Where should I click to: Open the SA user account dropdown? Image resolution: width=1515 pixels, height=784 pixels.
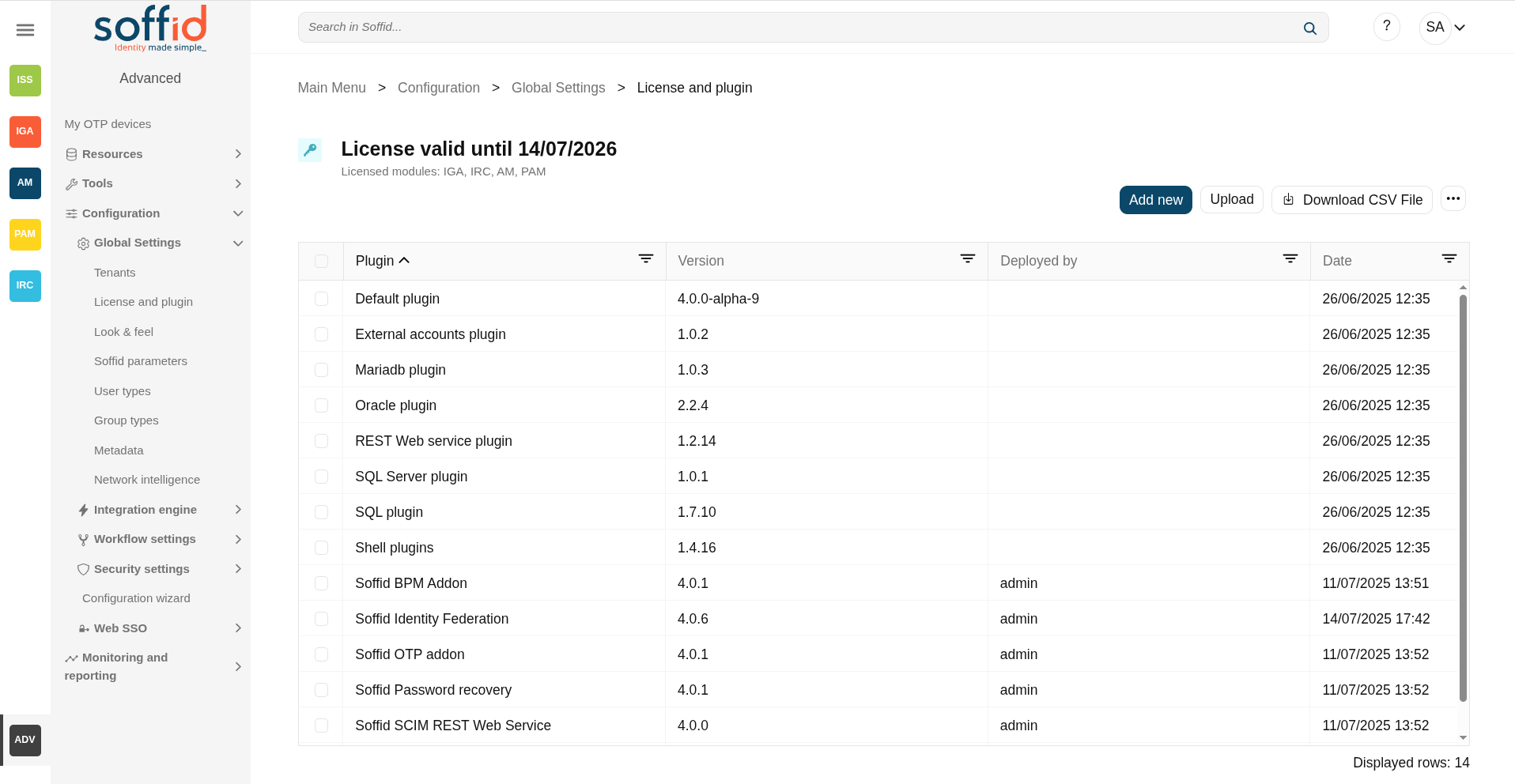click(x=1445, y=28)
